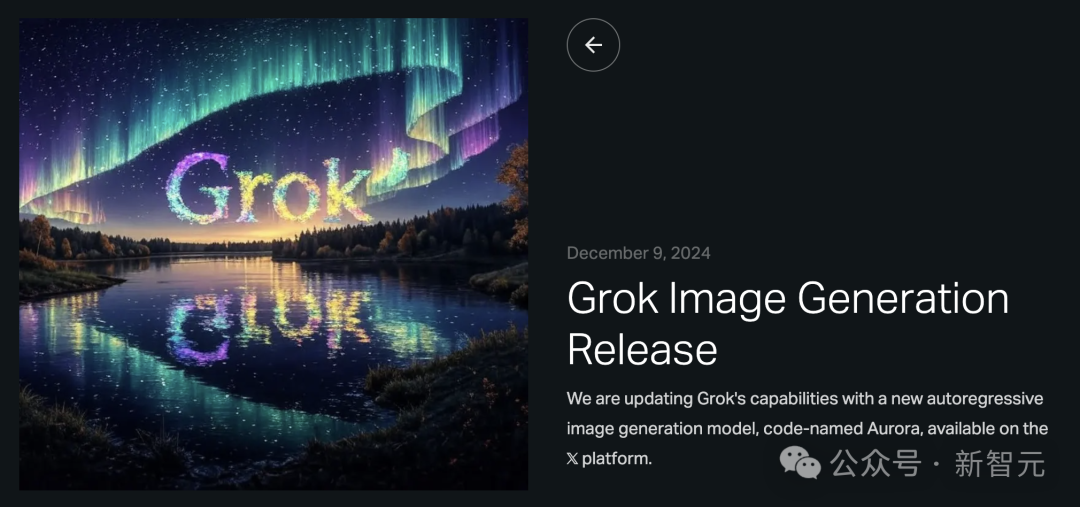Click the word platform after X logo
Viewport: 1080px width, 507px height.
point(616,459)
